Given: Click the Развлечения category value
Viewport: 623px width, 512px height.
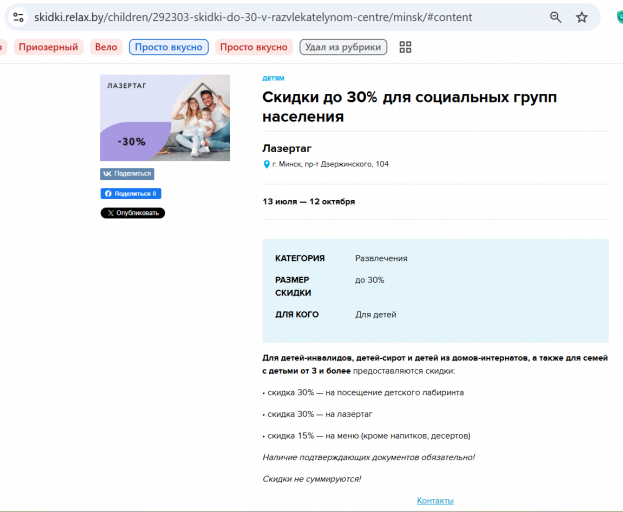Looking at the screenshot, I should (x=381, y=258).
